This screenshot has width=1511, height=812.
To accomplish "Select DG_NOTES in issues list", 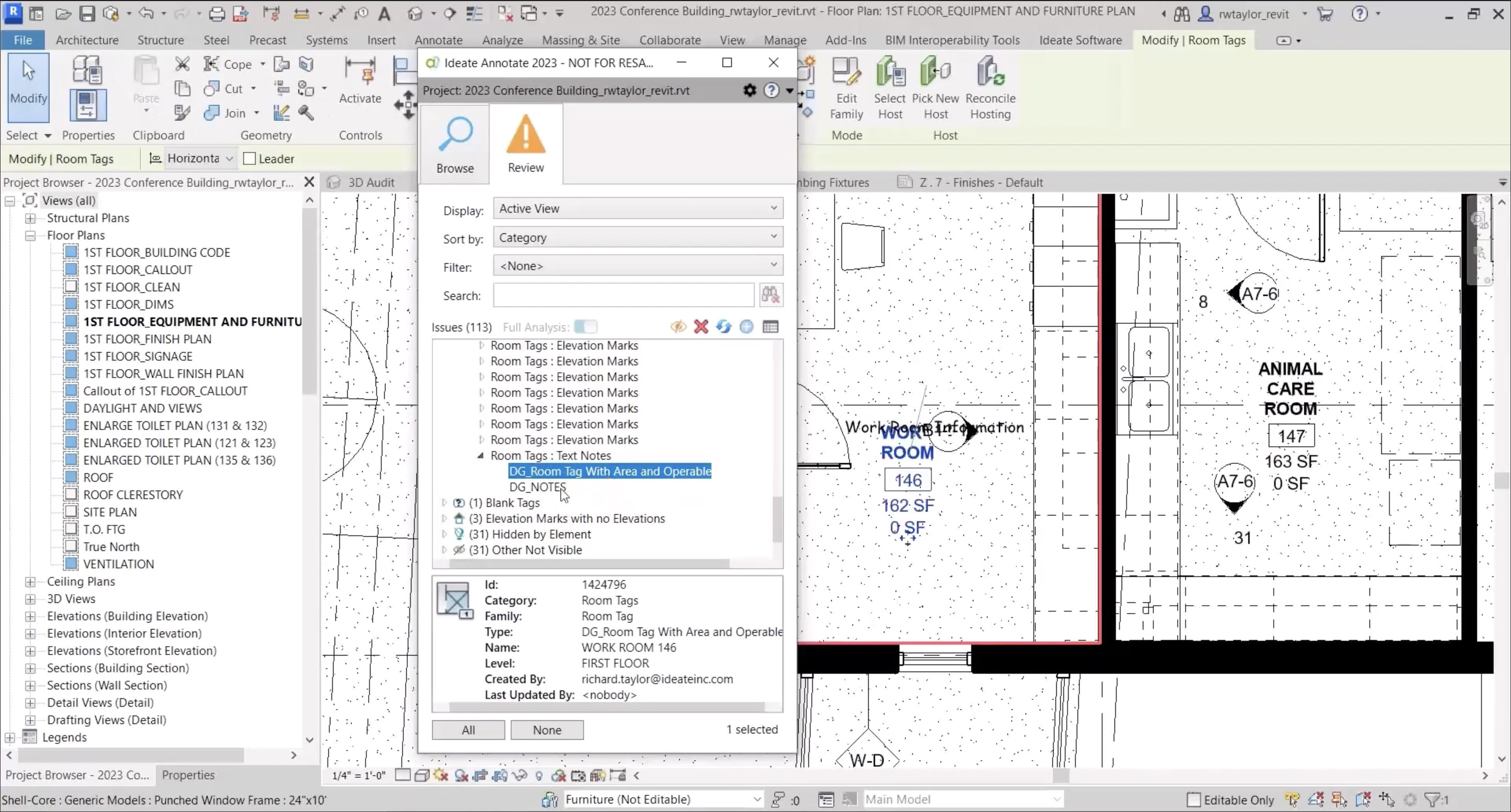I will coord(537,487).
